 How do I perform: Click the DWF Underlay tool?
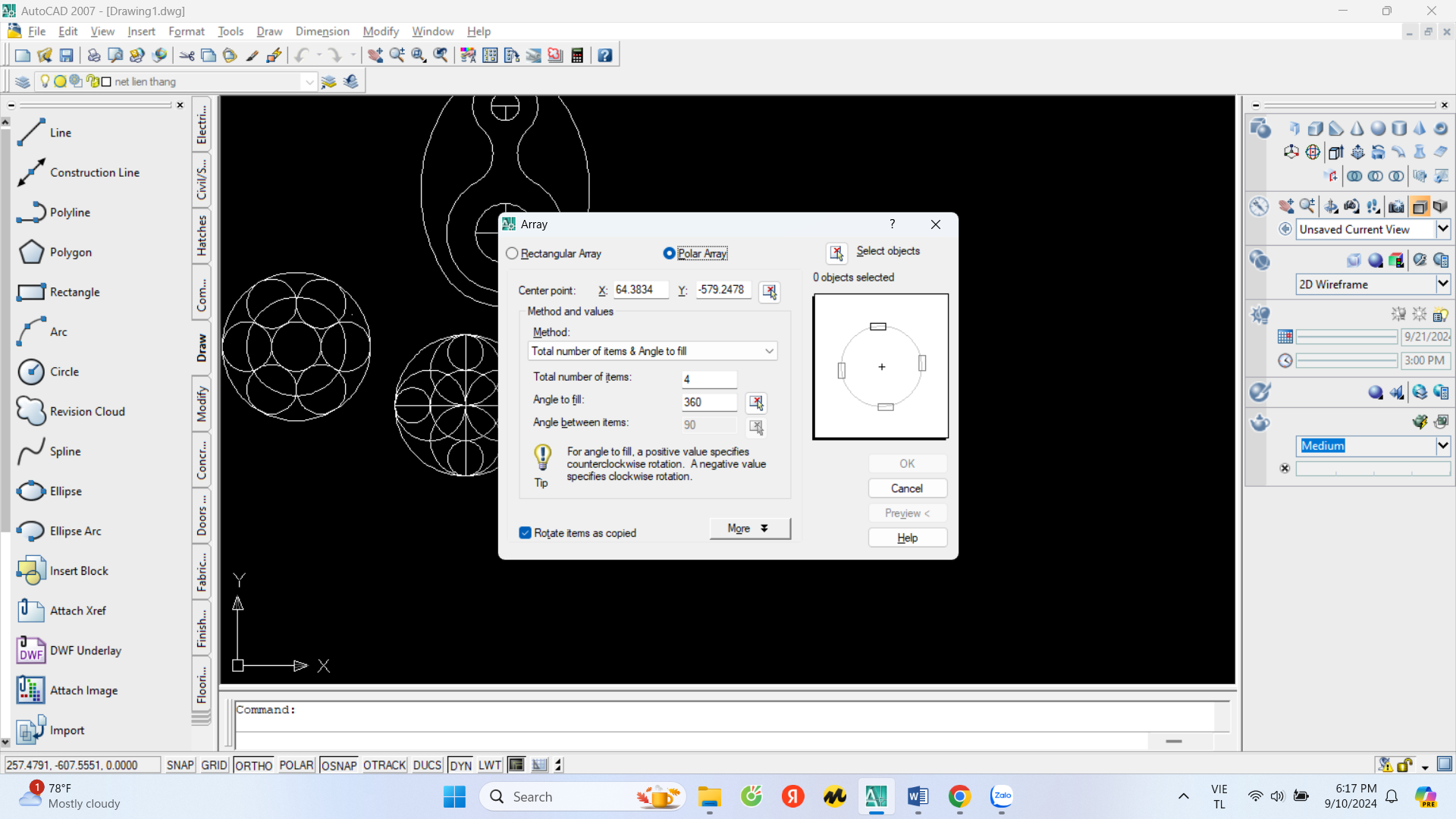coord(69,650)
